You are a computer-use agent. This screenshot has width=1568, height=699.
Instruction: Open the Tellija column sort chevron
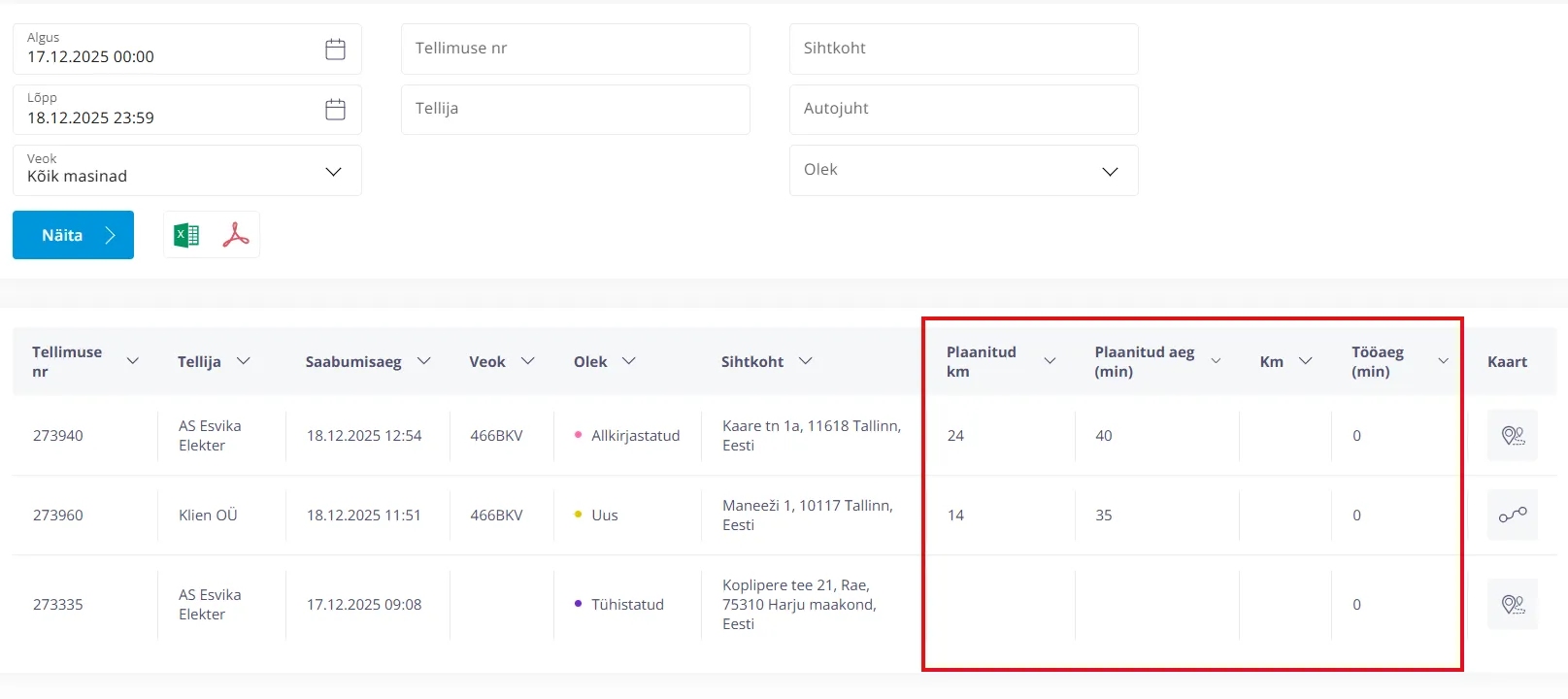pos(244,361)
